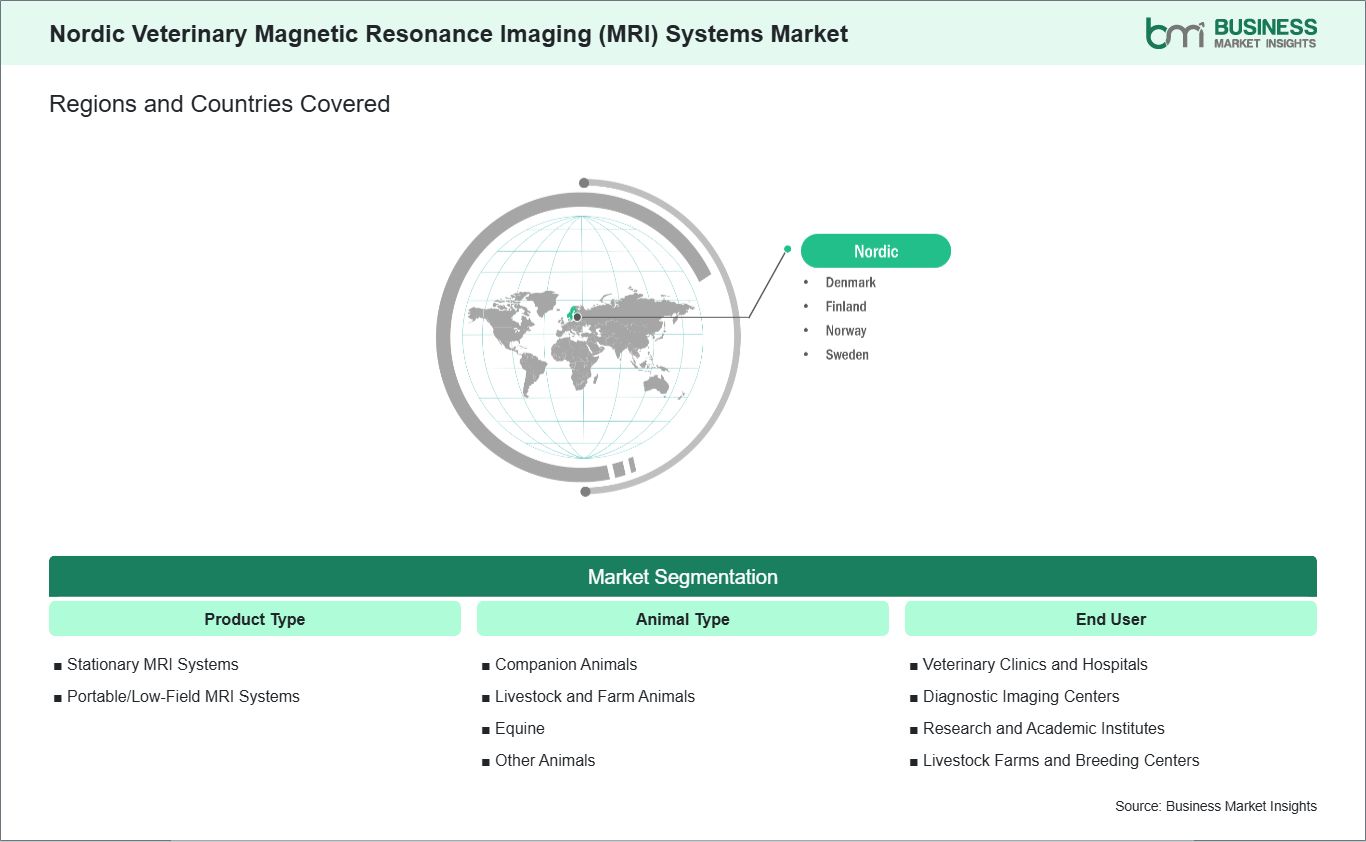Select Finland in the country list
This screenshot has height=842, width=1366.
tap(846, 306)
